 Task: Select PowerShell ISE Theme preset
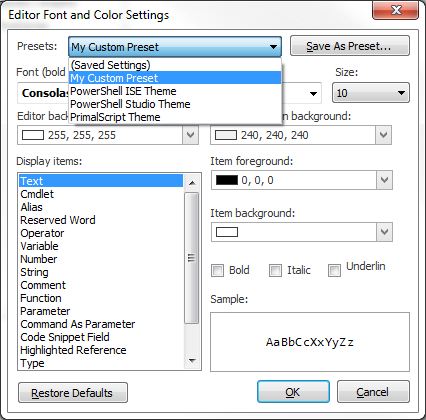click(175, 91)
